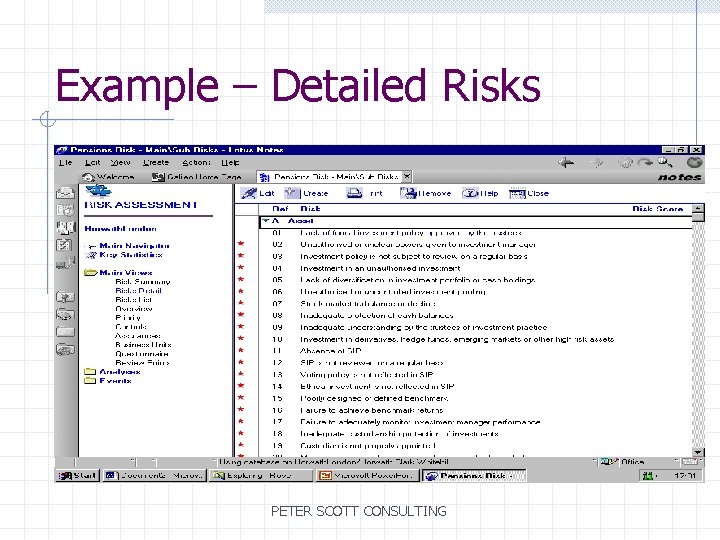Click the printer Print action icon
720x540 pixels.
tap(354, 193)
